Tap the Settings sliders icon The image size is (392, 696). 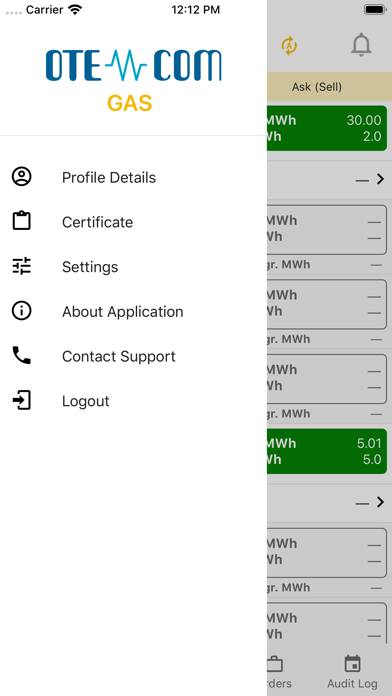pos(21,266)
